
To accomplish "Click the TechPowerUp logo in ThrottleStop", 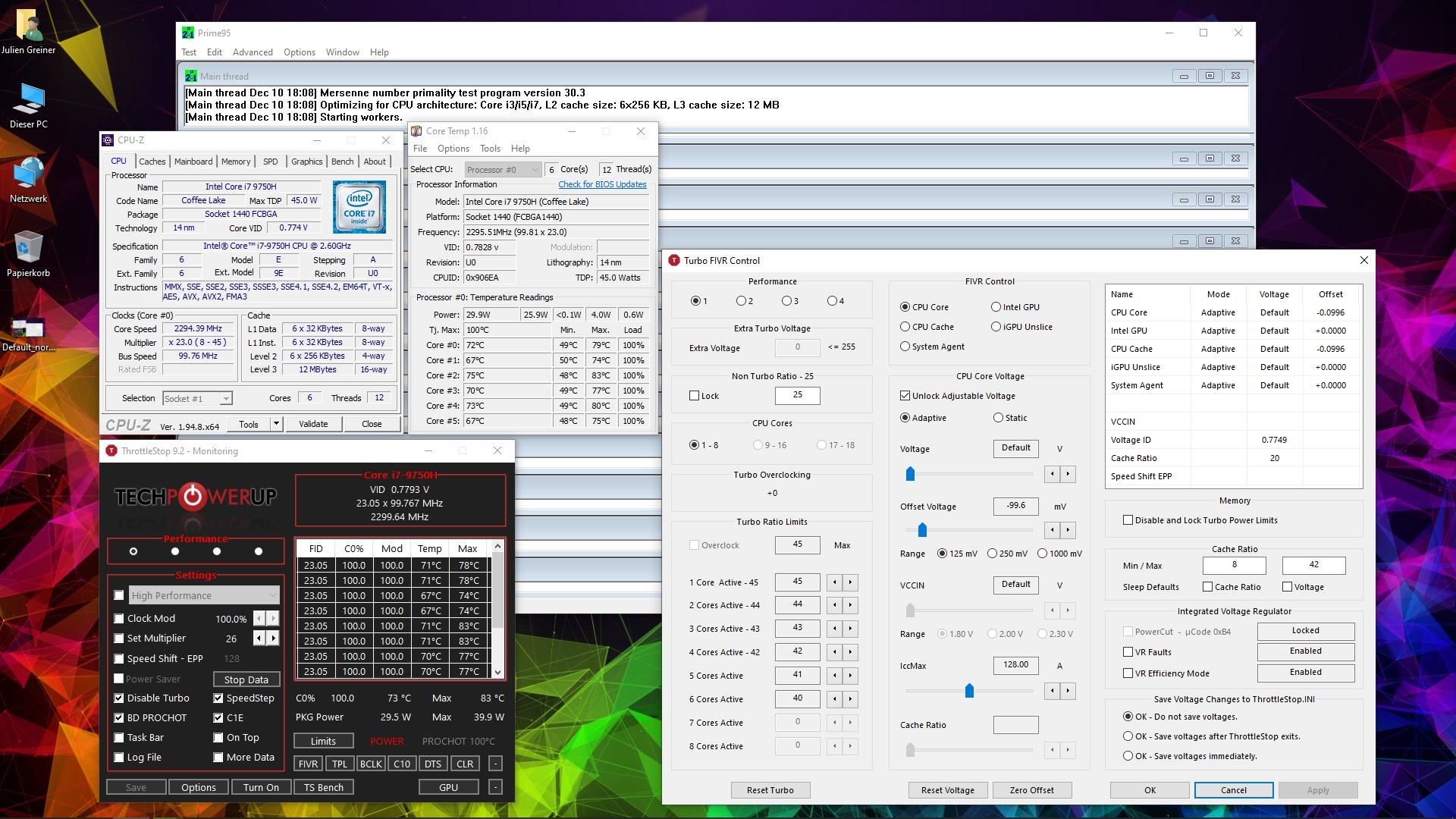I will (196, 497).
